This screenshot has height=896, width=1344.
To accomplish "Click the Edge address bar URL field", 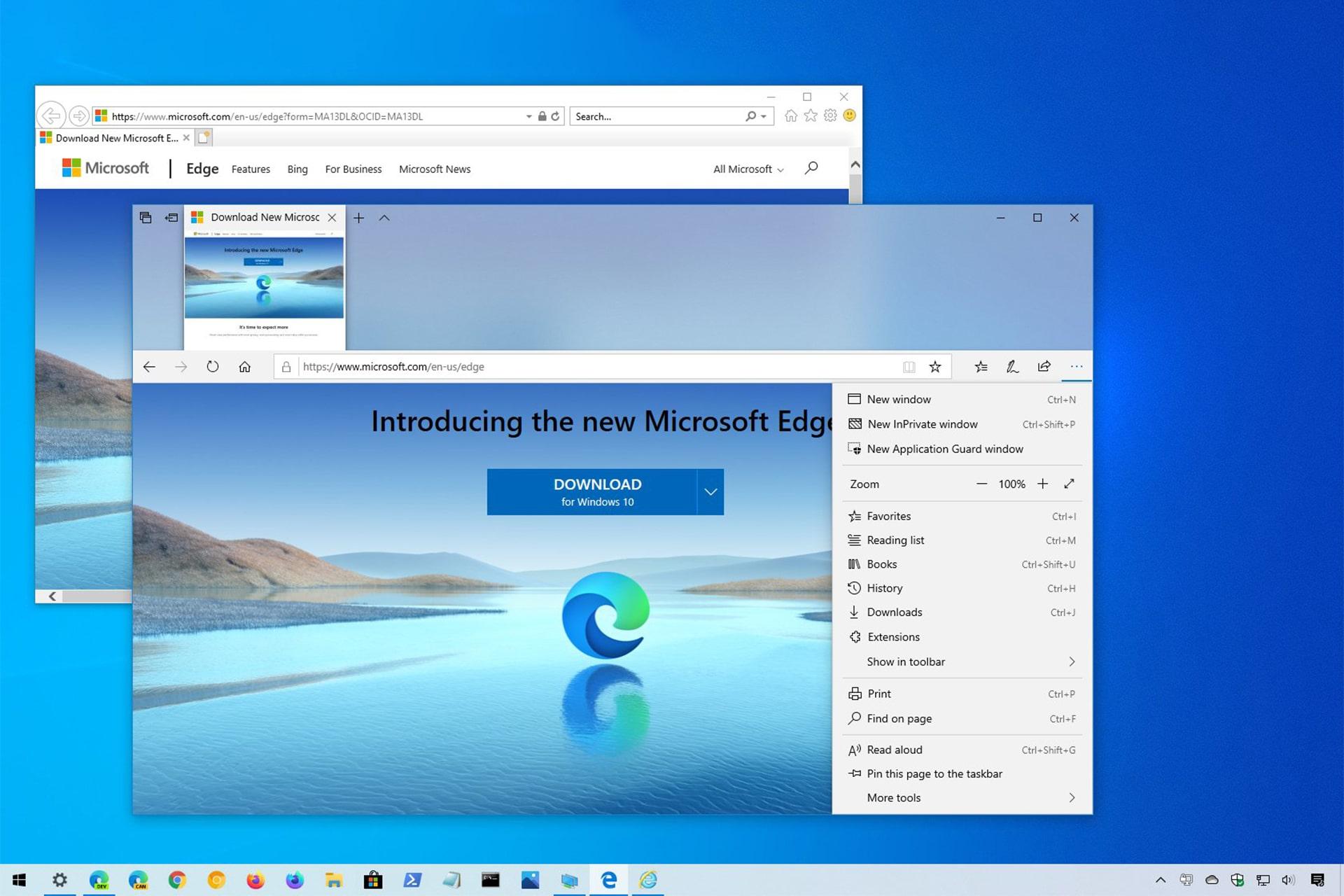I will tap(598, 367).
